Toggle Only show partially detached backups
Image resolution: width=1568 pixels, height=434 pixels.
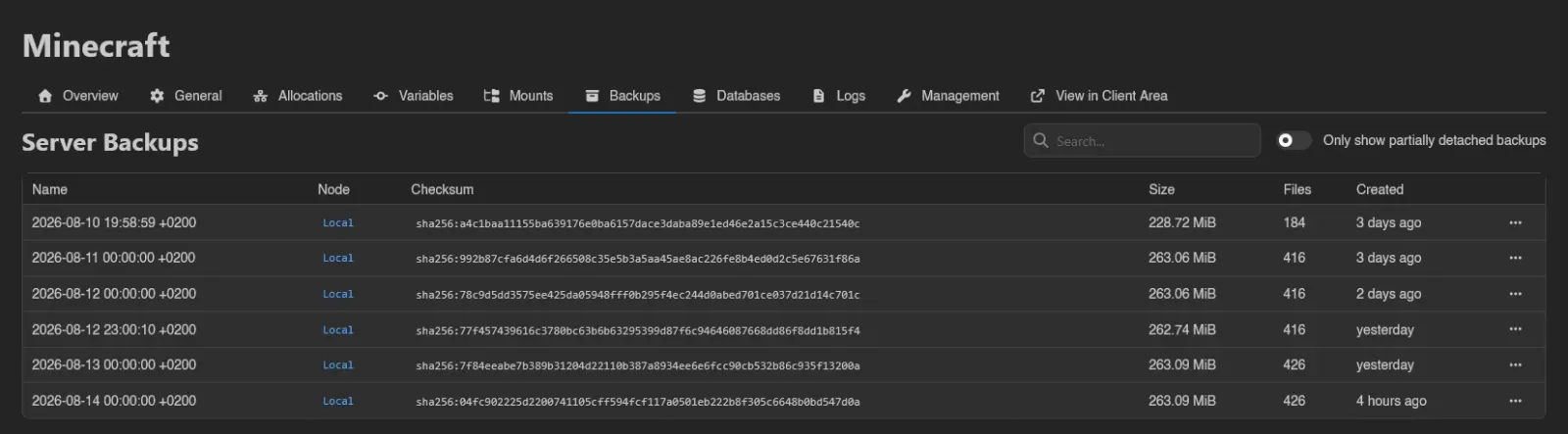coord(1294,141)
